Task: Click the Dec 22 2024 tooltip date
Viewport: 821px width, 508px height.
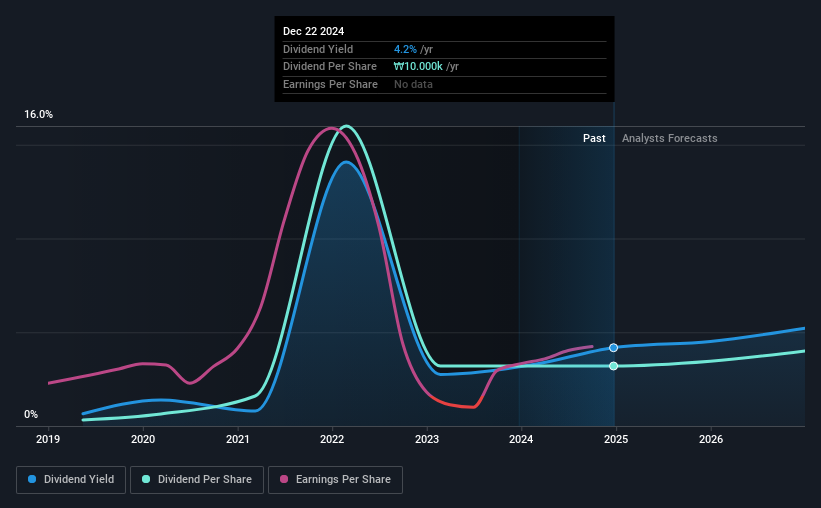Action: (x=314, y=31)
